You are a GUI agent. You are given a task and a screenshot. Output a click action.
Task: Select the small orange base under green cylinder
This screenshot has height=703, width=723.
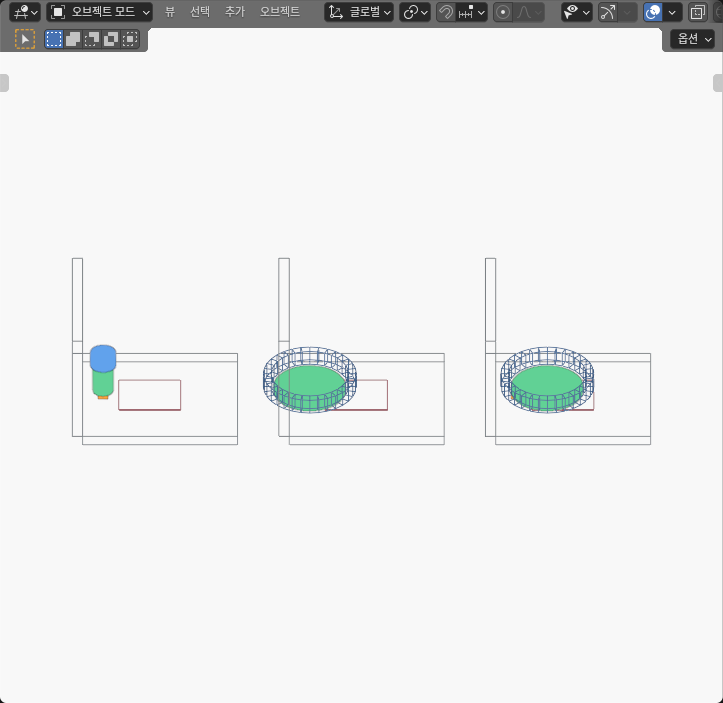tap(103, 397)
